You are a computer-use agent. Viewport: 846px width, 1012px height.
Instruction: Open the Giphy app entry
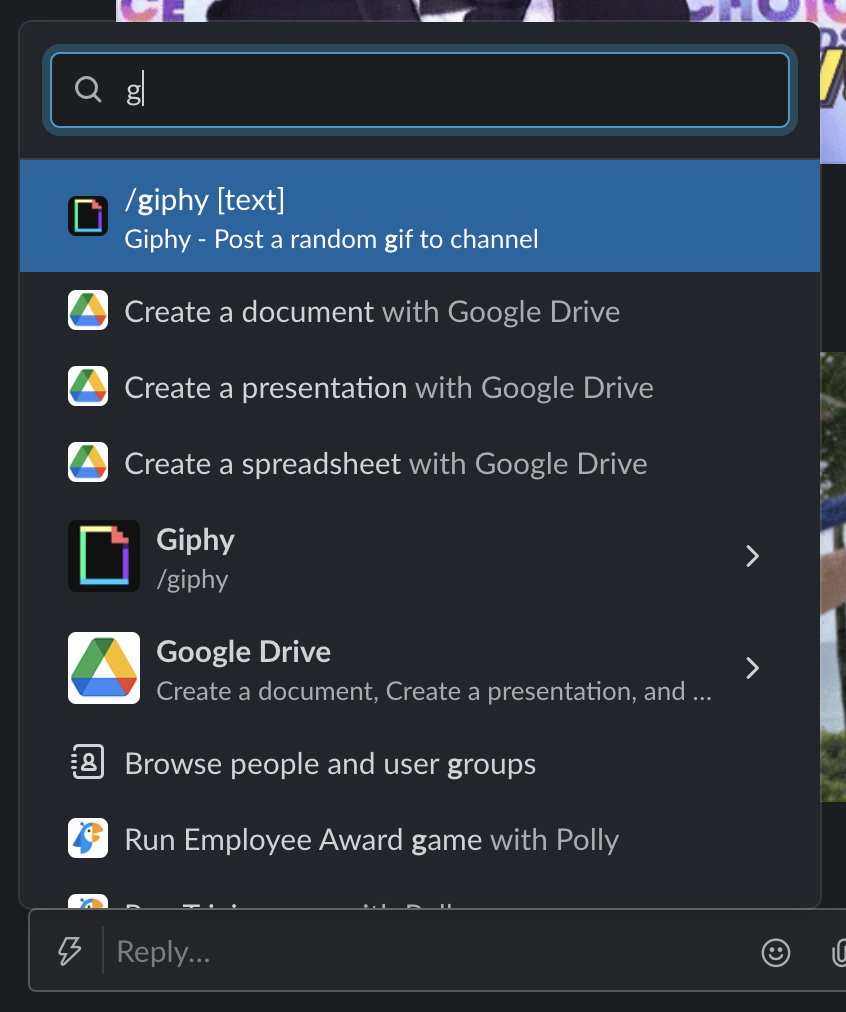419,556
